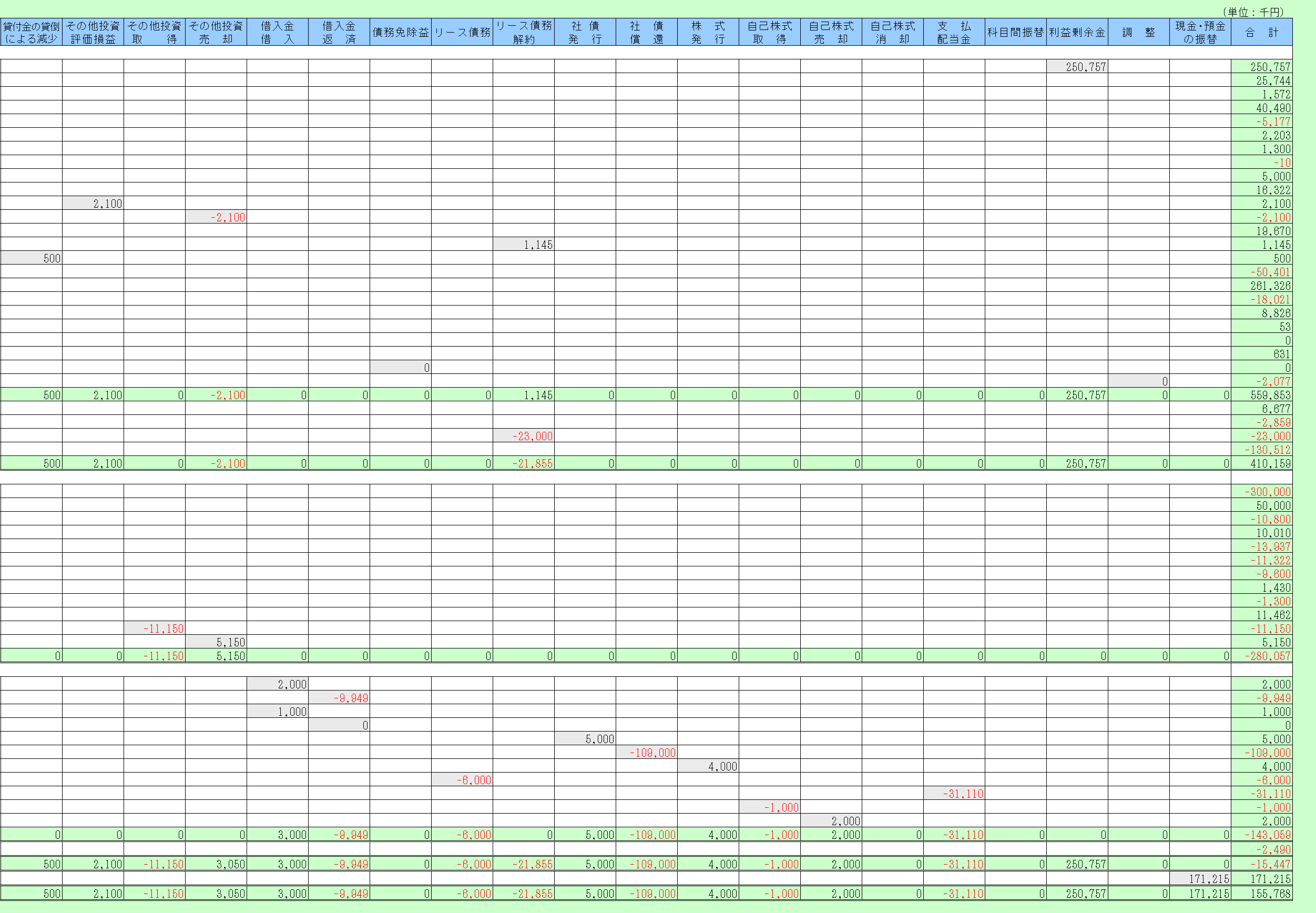Click total cell showing 8,826
Image resolution: width=1316 pixels, height=913 pixels.
click(1262, 313)
